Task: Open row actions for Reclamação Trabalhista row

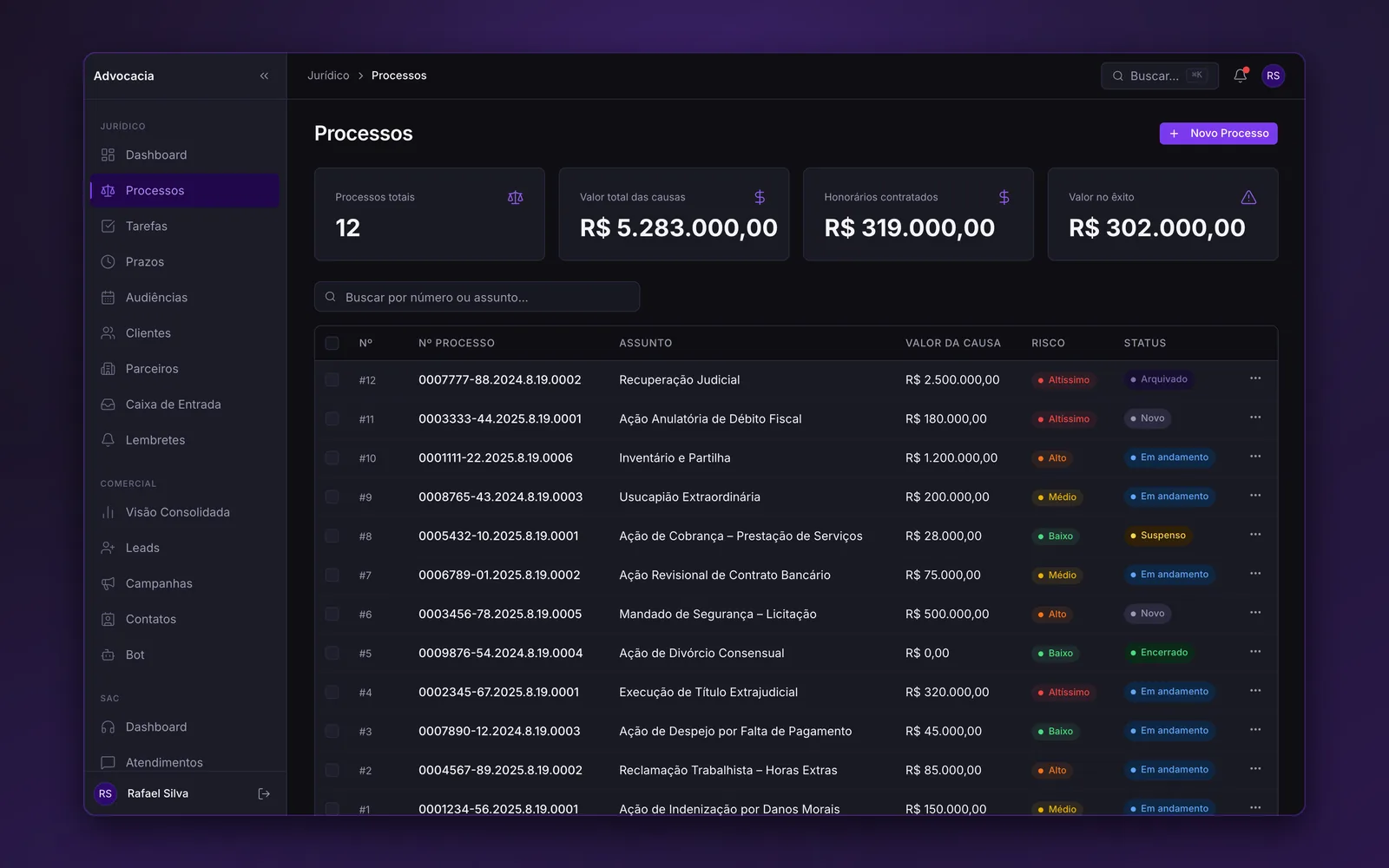Action: [x=1255, y=769]
